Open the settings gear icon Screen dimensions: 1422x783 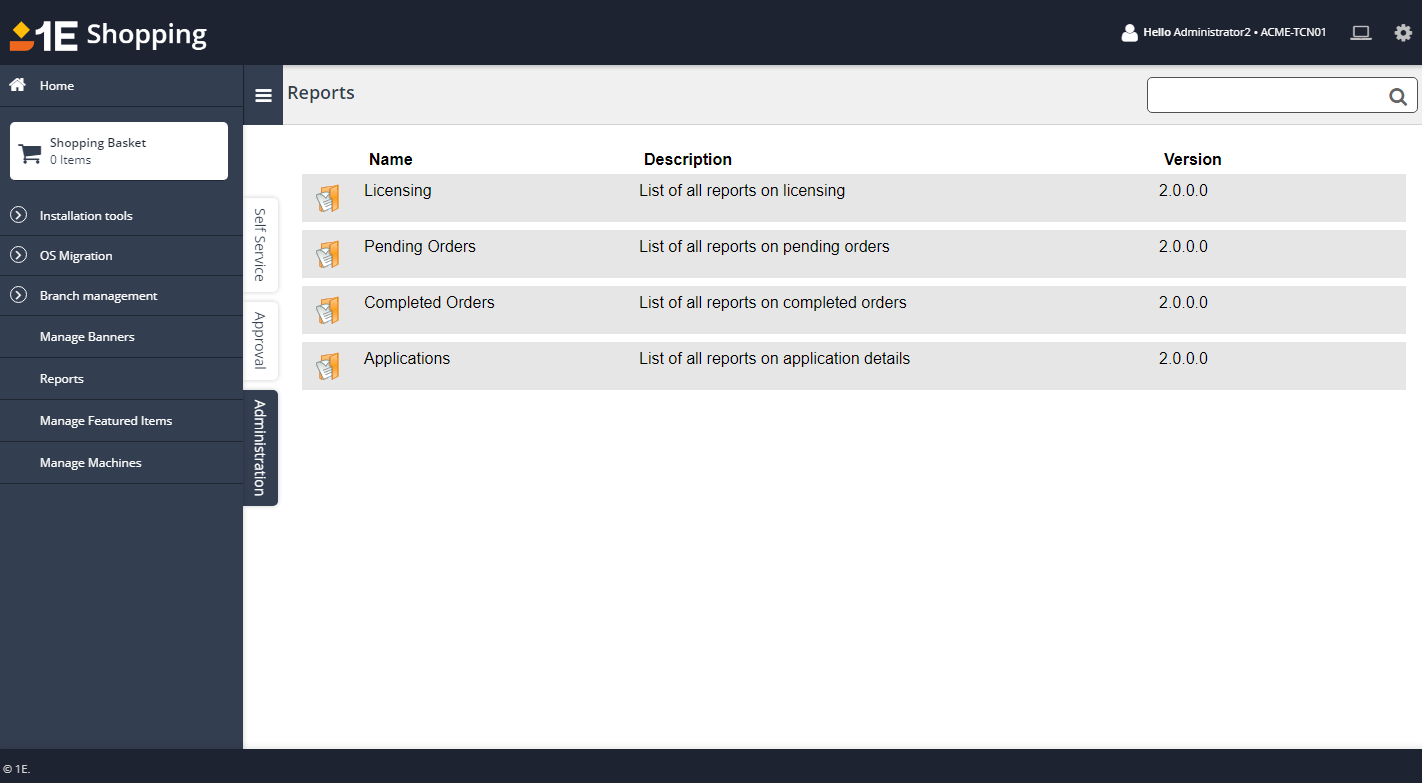pyautogui.click(x=1403, y=33)
